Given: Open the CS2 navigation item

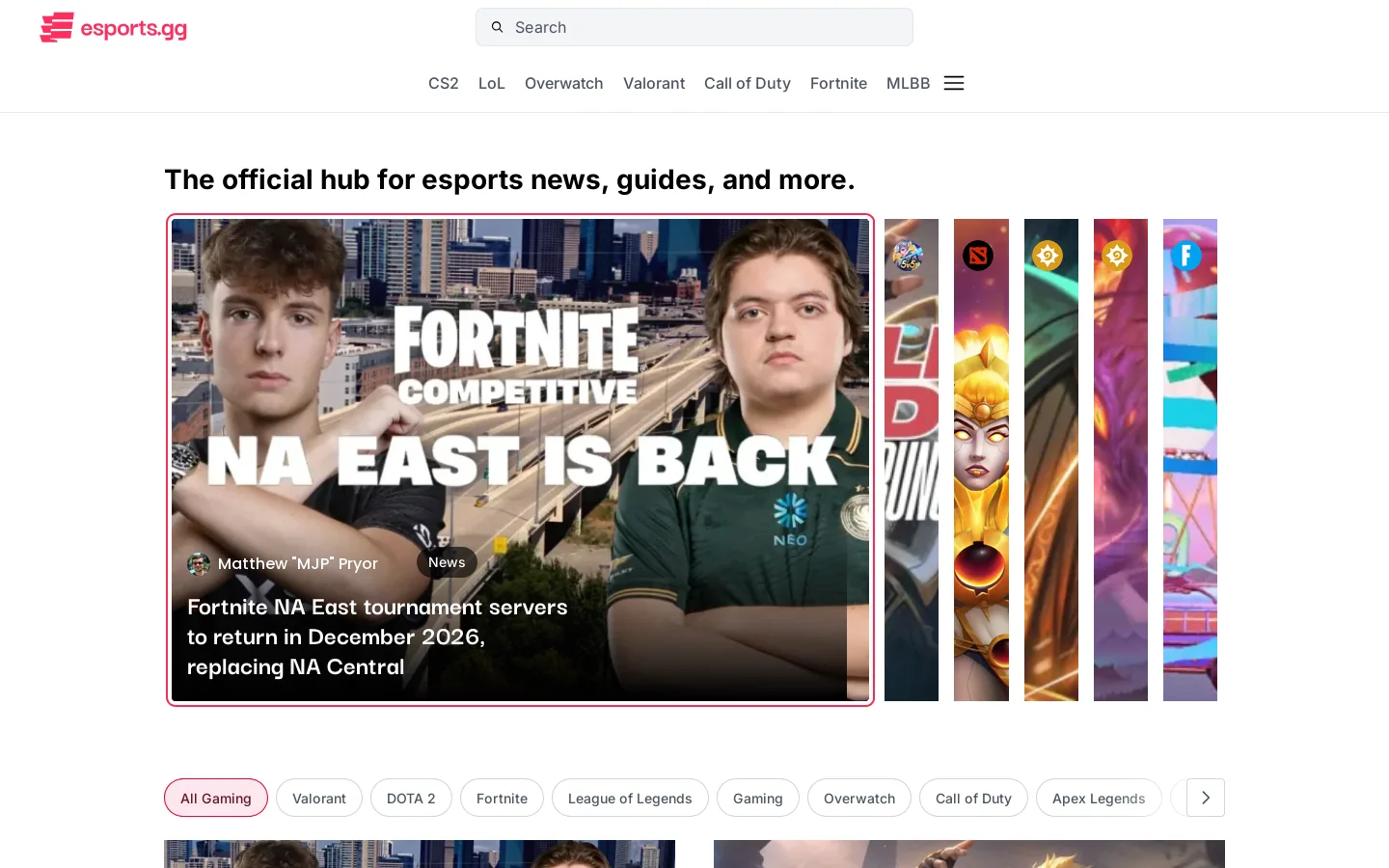Looking at the screenshot, I should point(444,83).
